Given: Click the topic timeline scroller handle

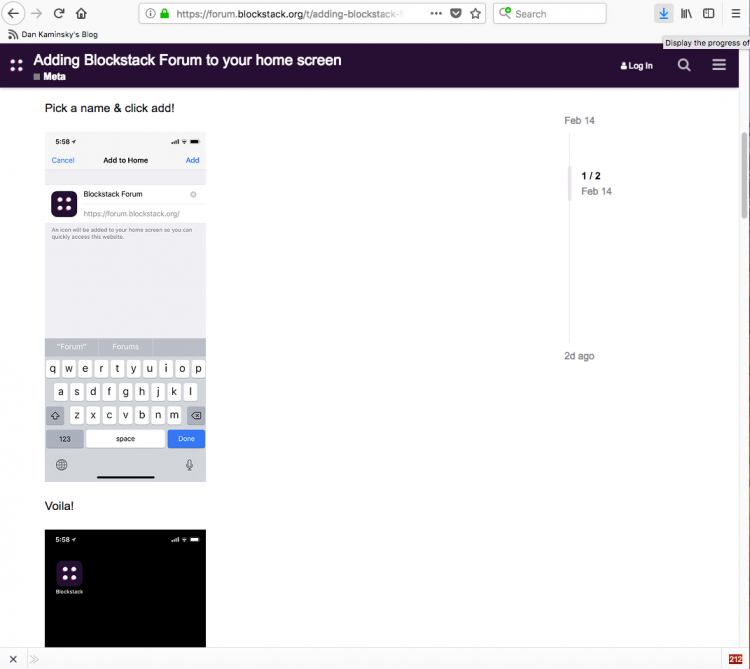Looking at the screenshot, I should pos(569,183).
